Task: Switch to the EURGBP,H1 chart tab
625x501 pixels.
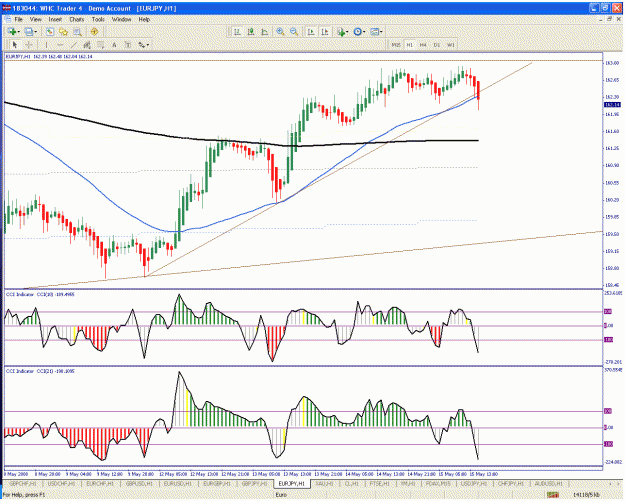Action: pyautogui.click(x=217, y=483)
